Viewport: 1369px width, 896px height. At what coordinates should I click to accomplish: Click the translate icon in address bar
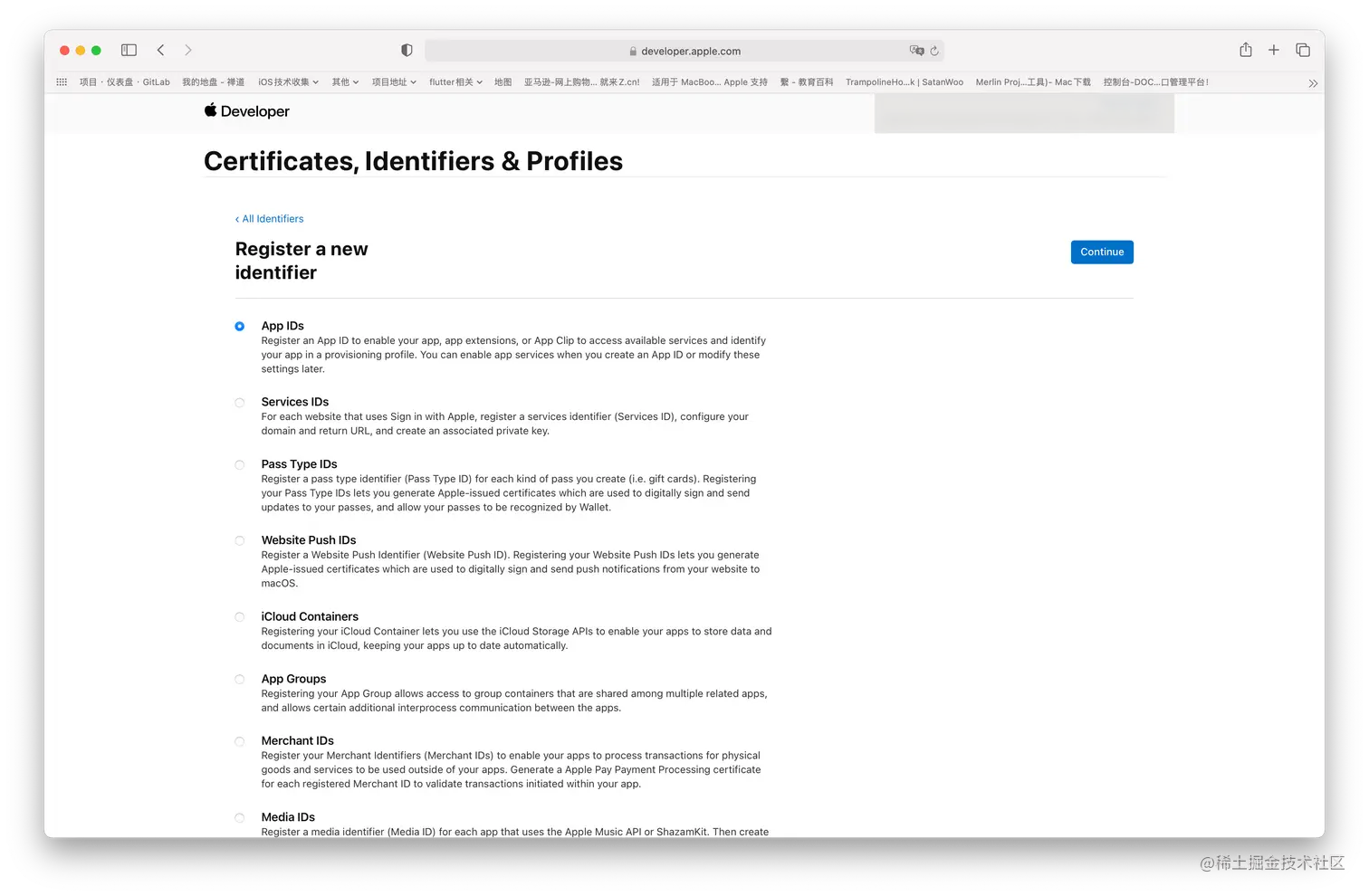pos(916,51)
